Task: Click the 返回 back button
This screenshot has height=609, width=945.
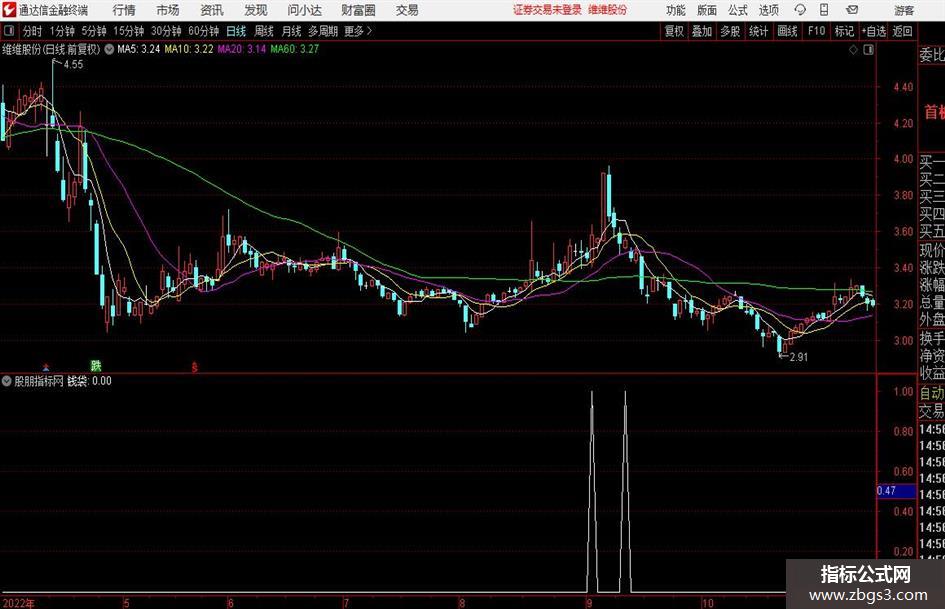Action: (x=902, y=31)
